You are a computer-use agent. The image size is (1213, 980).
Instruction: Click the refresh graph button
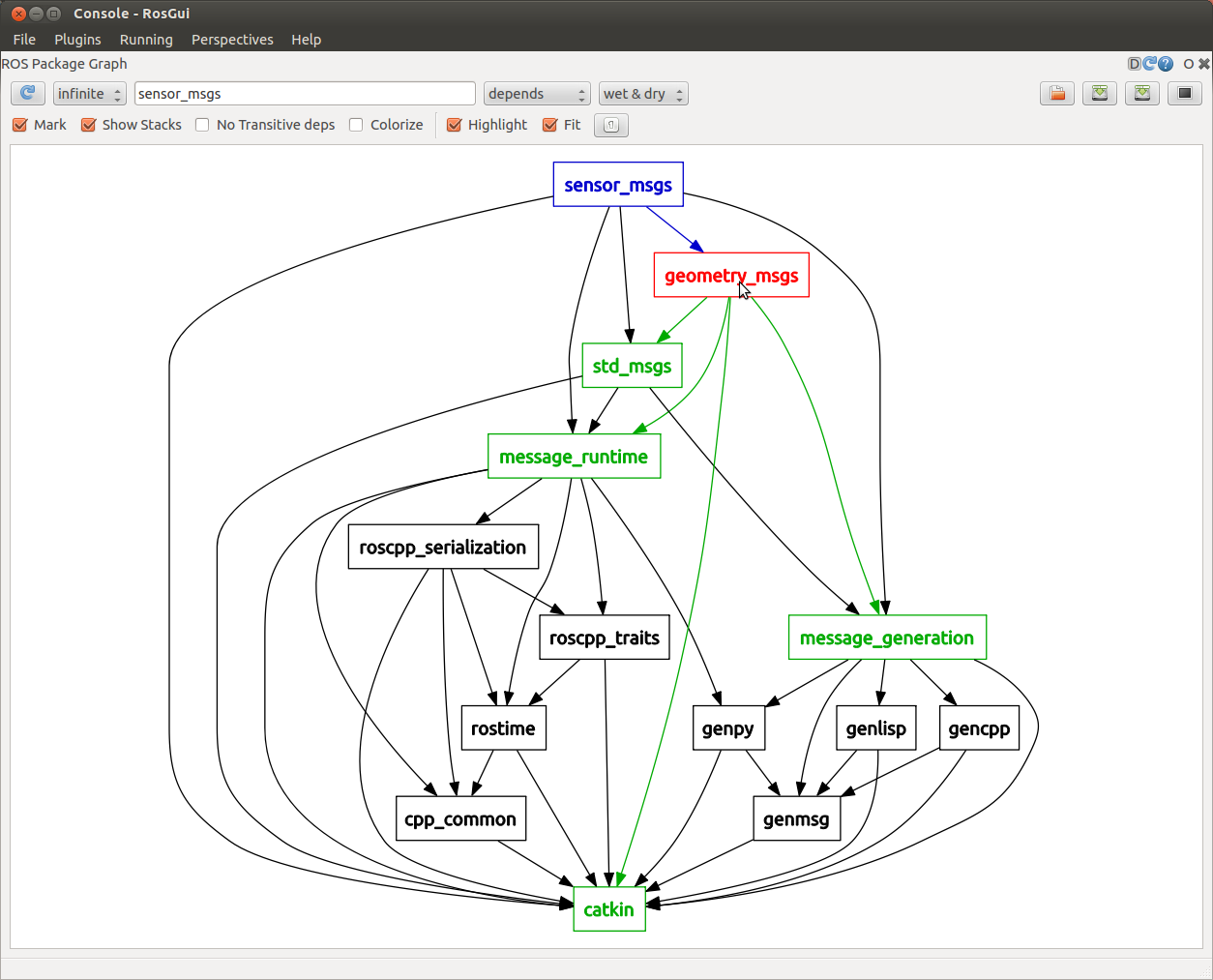27,93
